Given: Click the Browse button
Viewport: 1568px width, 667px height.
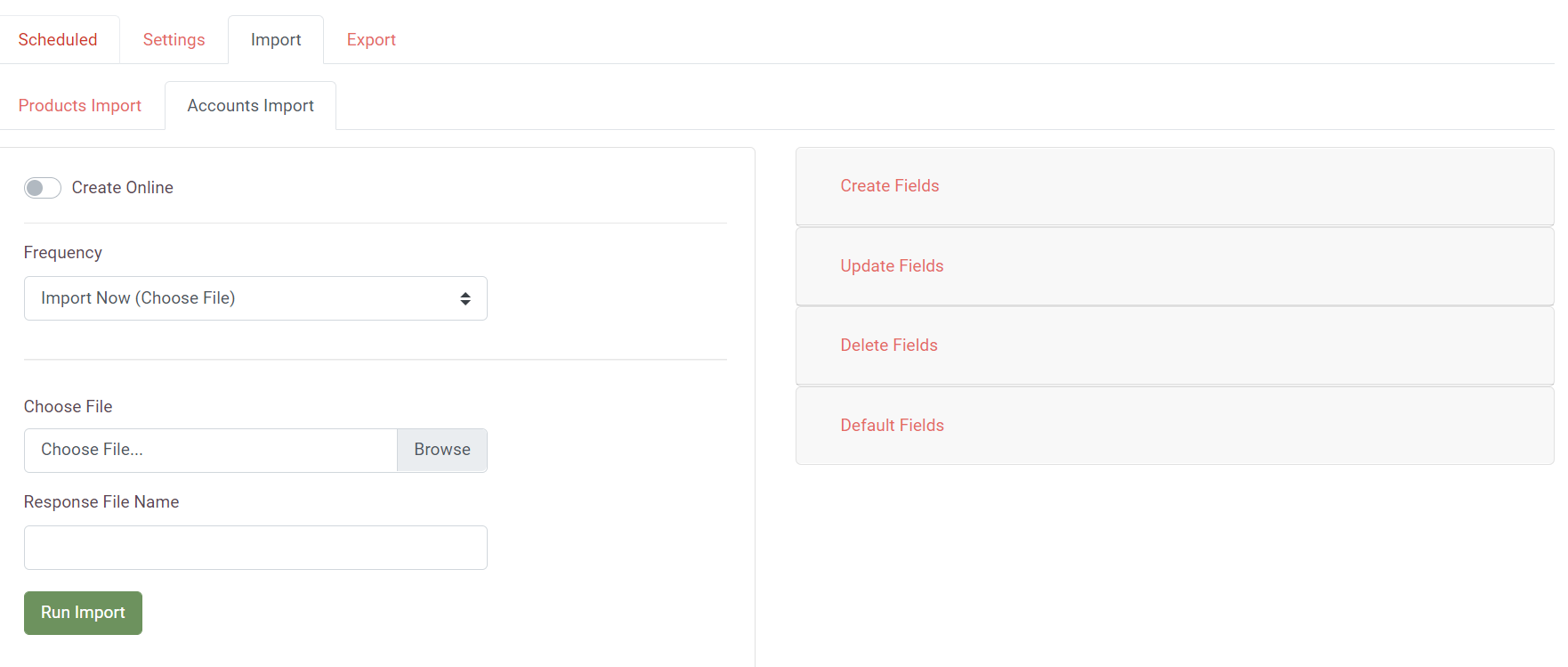Looking at the screenshot, I should (442, 450).
